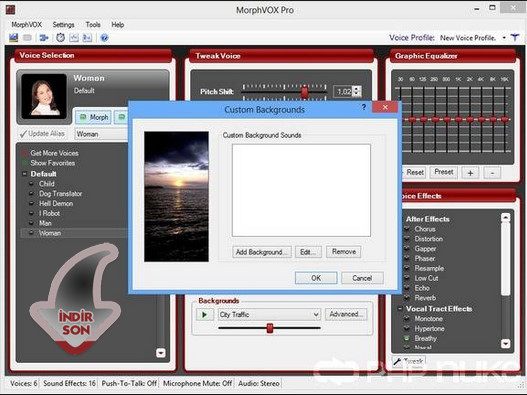Toggle the Distortion effect indicator
The height and width of the screenshot is (395, 527).
coord(407,239)
